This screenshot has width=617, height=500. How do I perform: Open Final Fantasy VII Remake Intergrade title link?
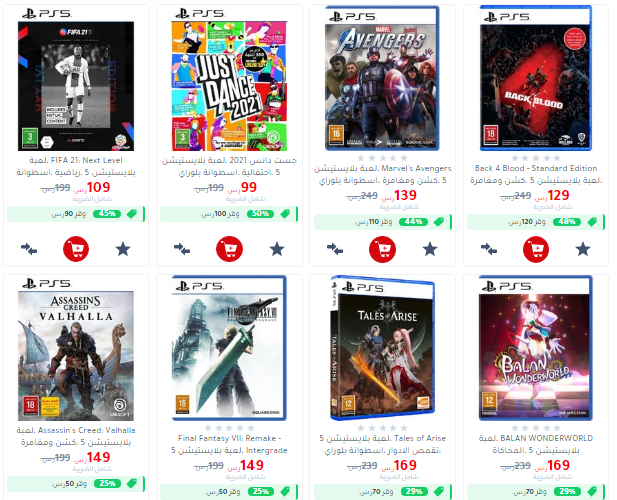[x=229, y=444]
